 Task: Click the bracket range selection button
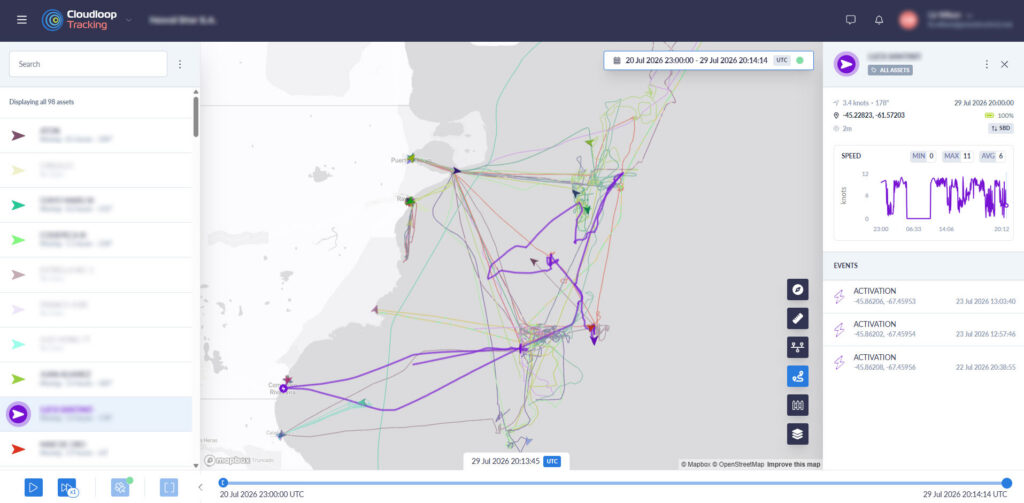click(x=168, y=487)
